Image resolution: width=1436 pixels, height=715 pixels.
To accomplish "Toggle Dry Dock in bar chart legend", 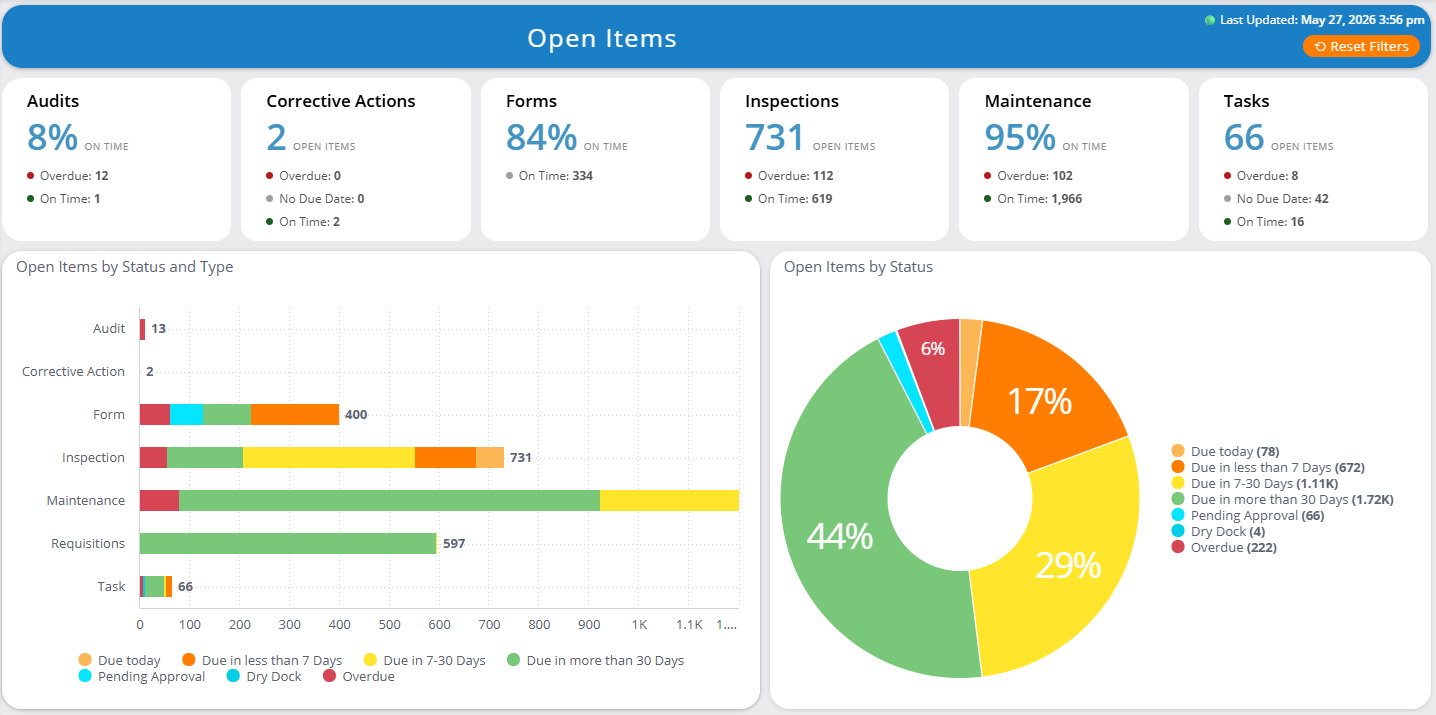I will [264, 676].
